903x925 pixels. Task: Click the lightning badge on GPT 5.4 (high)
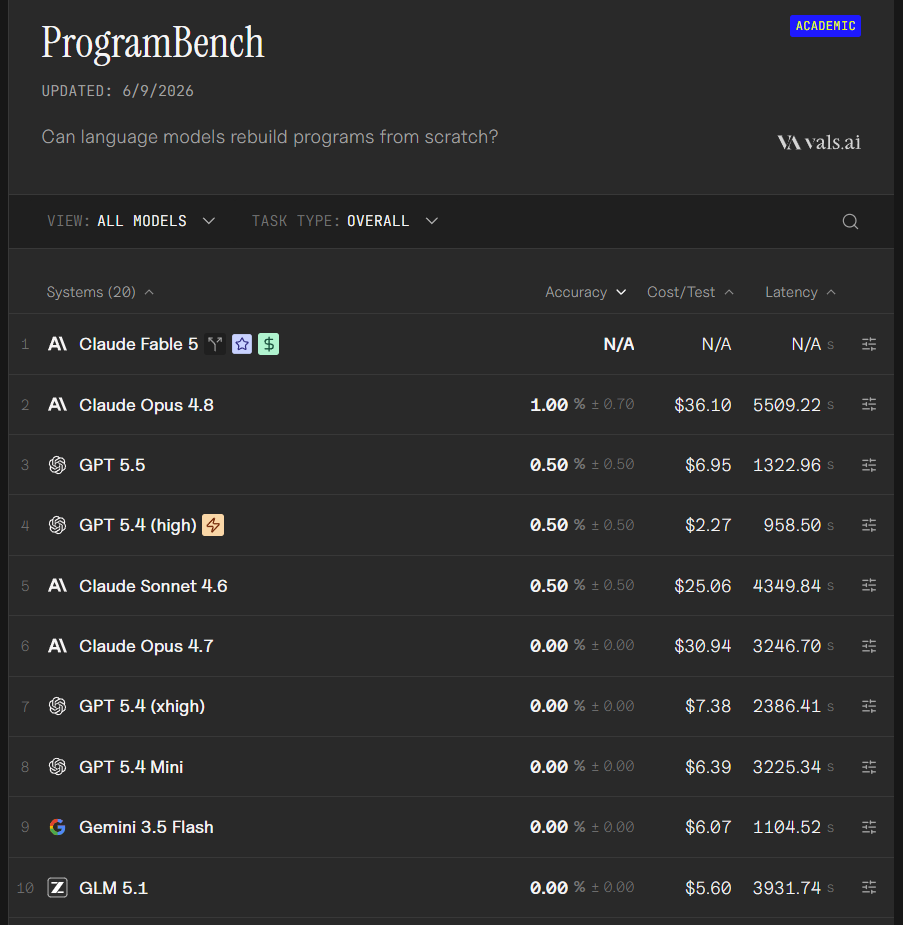pyautogui.click(x=213, y=525)
